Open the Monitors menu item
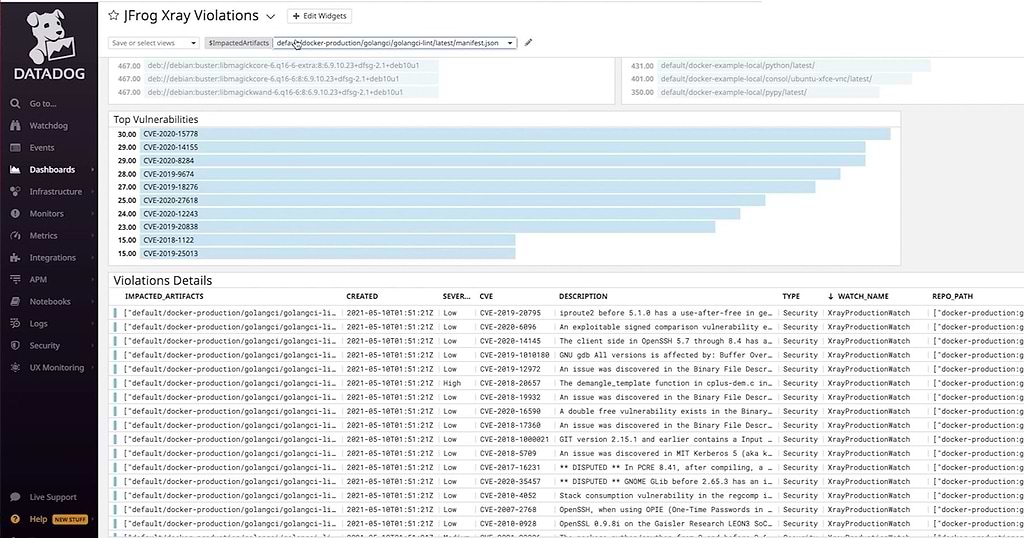The width and height of the screenshot is (1024, 538). (46, 214)
